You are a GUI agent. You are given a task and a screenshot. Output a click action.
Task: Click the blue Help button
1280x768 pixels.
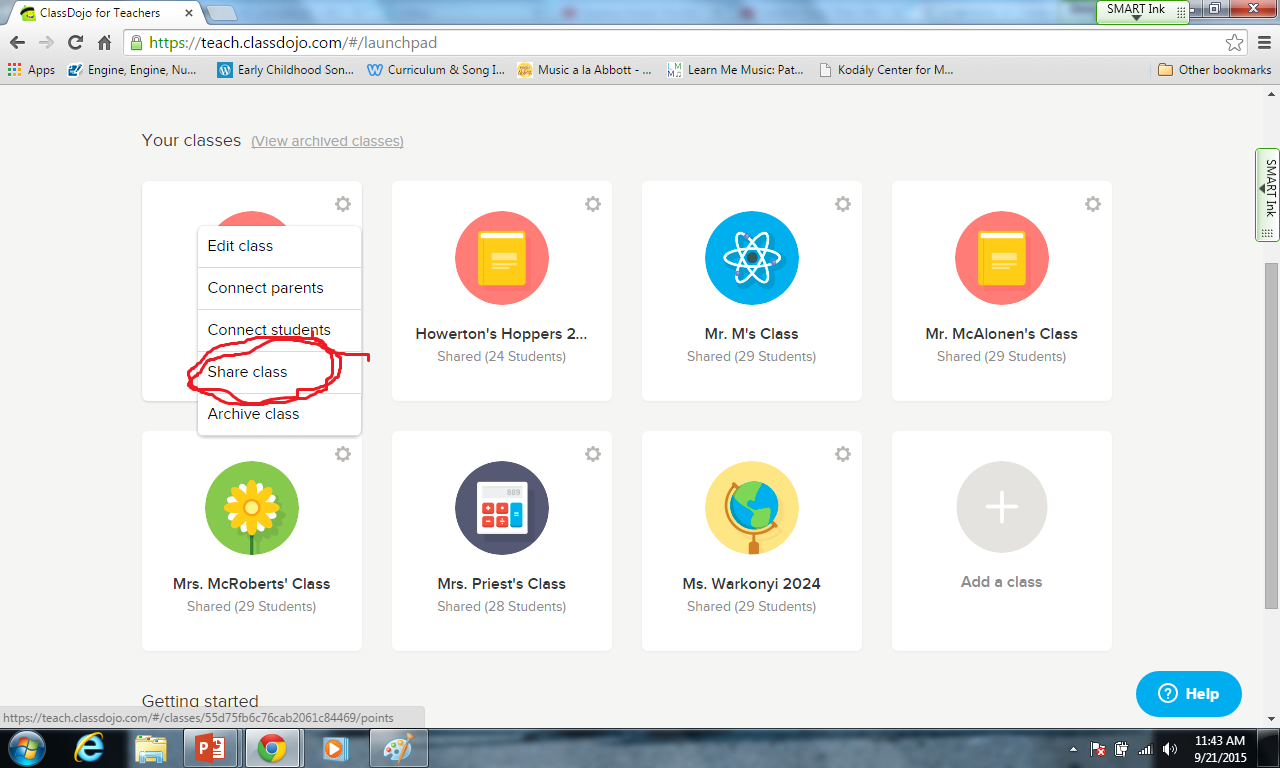(x=1189, y=693)
